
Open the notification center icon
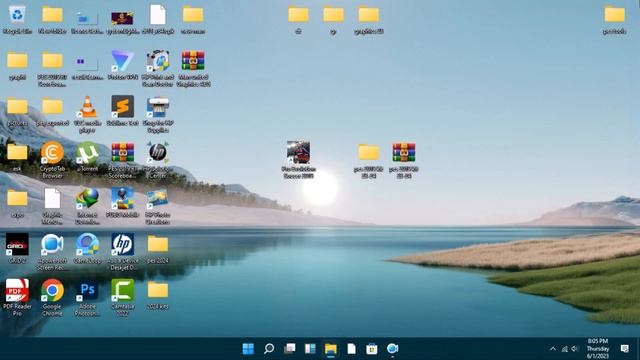pyautogui.click(x=624, y=349)
